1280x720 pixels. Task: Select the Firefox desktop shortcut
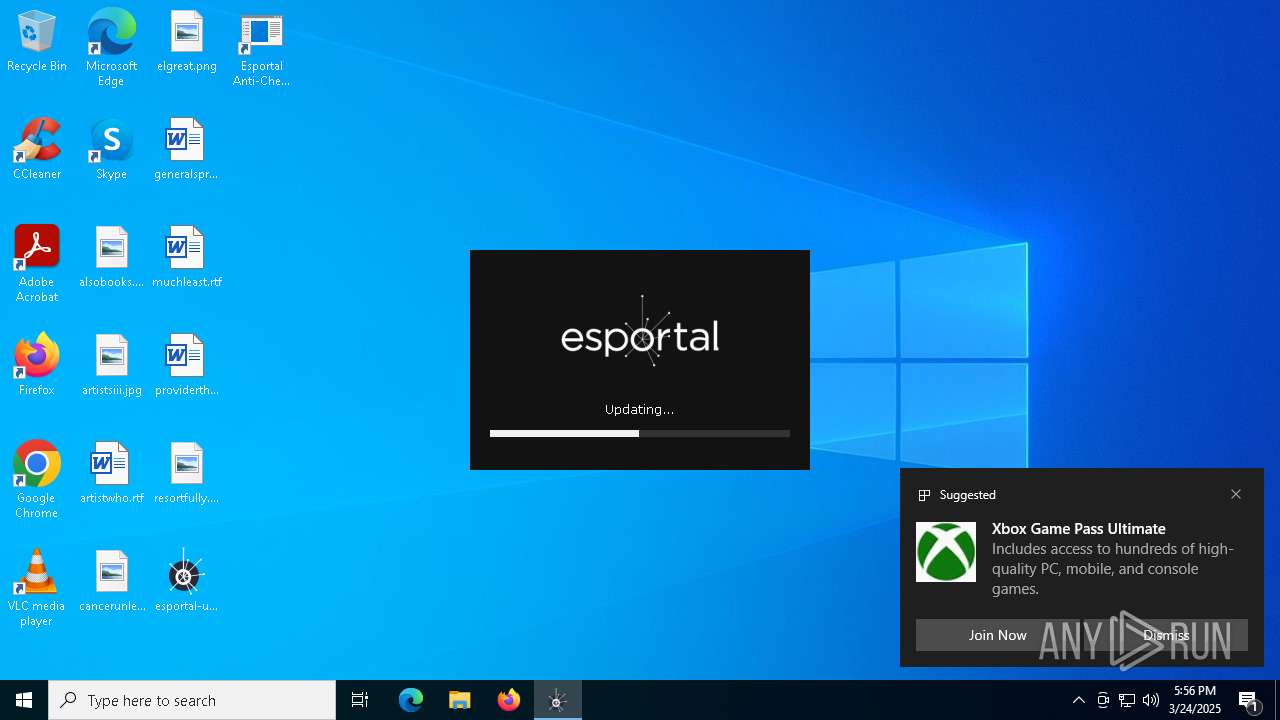pos(37,366)
